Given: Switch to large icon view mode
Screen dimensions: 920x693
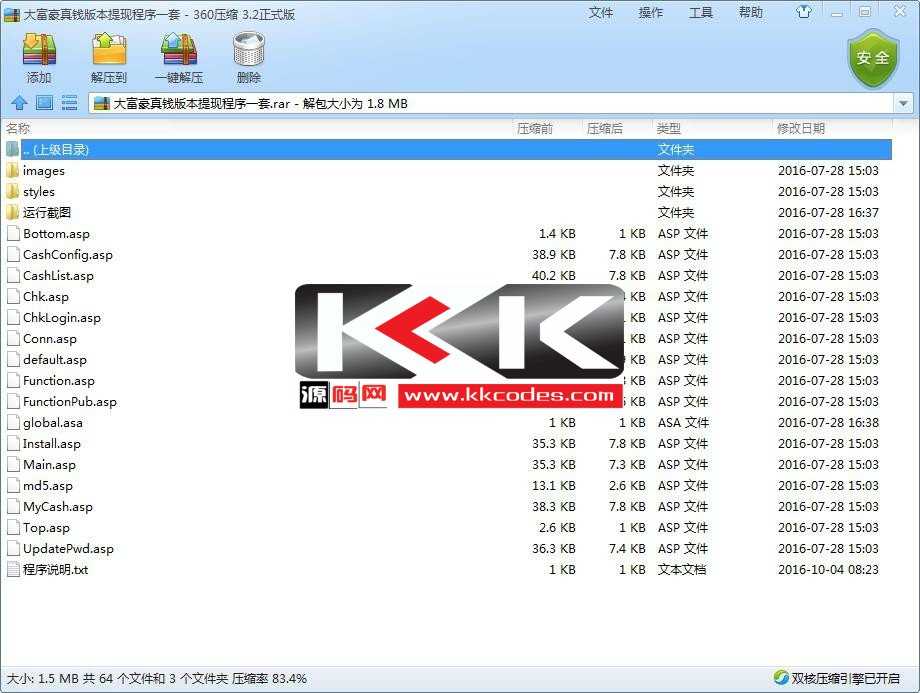Looking at the screenshot, I should pos(44,103).
